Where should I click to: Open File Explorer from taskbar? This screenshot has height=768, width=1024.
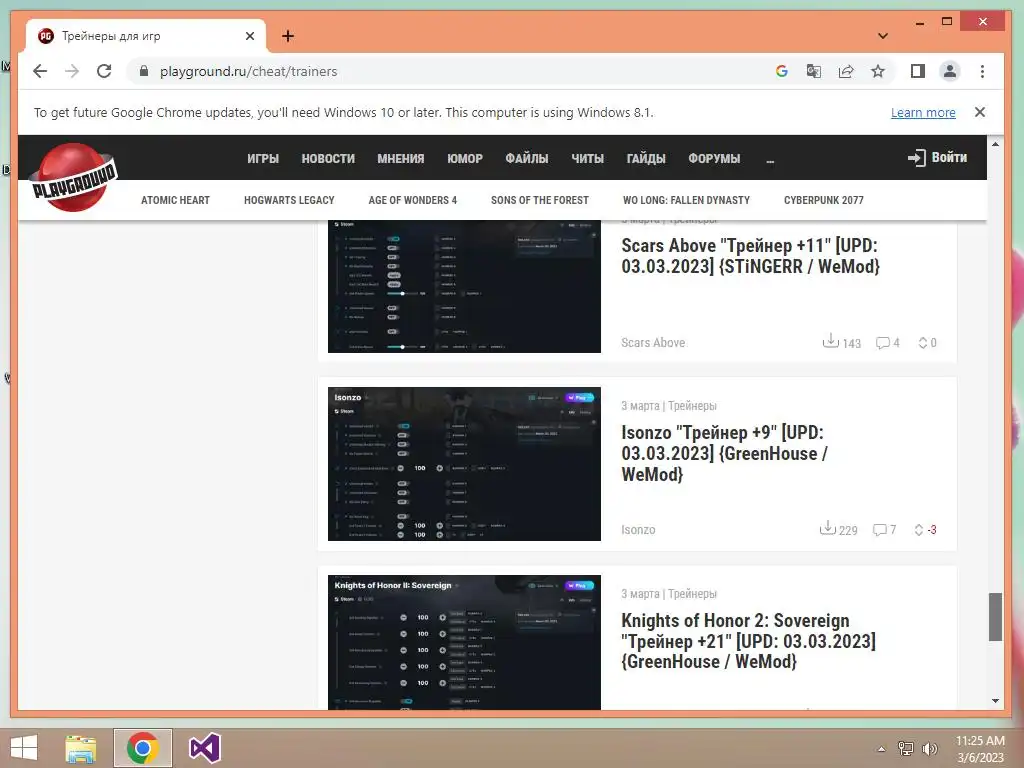coord(80,748)
